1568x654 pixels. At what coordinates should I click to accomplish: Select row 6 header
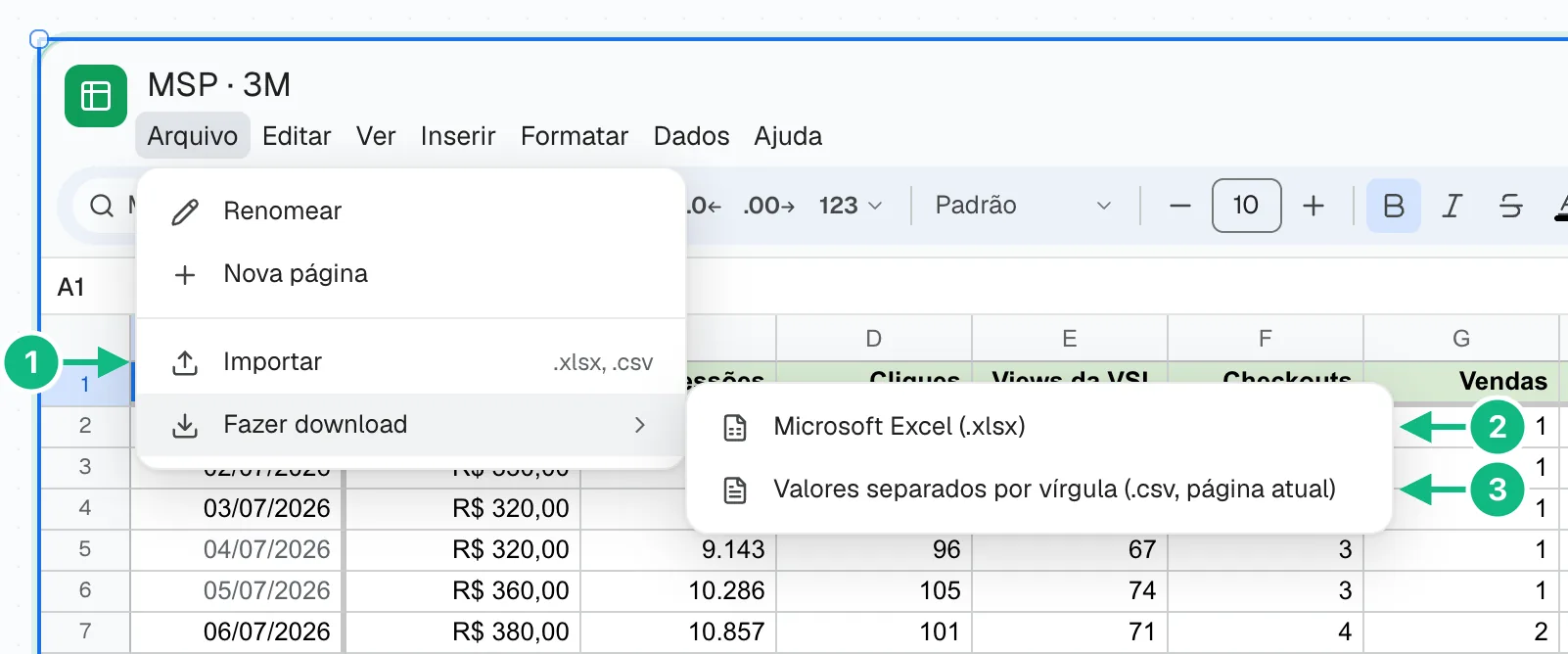pyautogui.click(x=85, y=590)
